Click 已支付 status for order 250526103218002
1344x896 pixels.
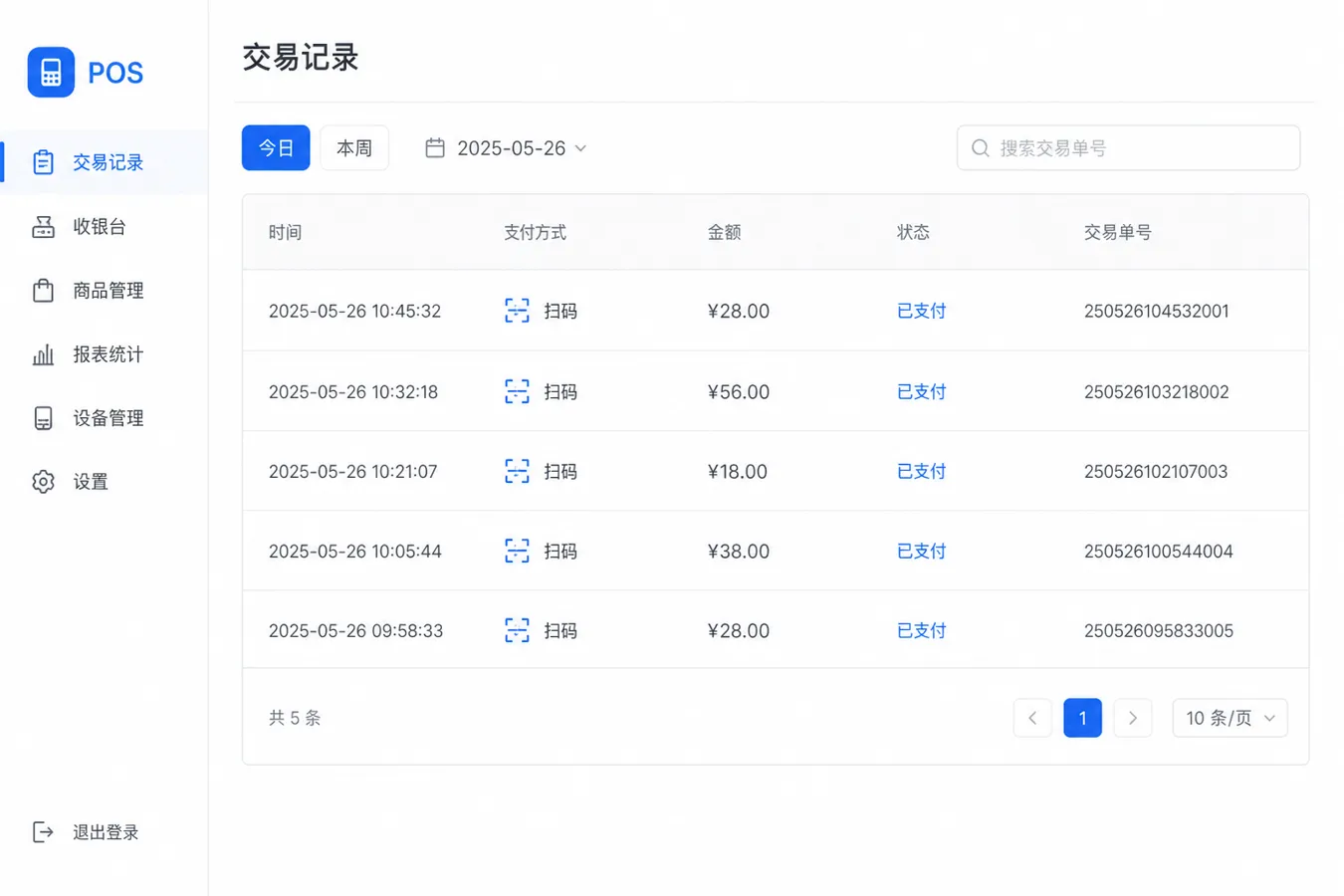pyautogui.click(x=921, y=391)
